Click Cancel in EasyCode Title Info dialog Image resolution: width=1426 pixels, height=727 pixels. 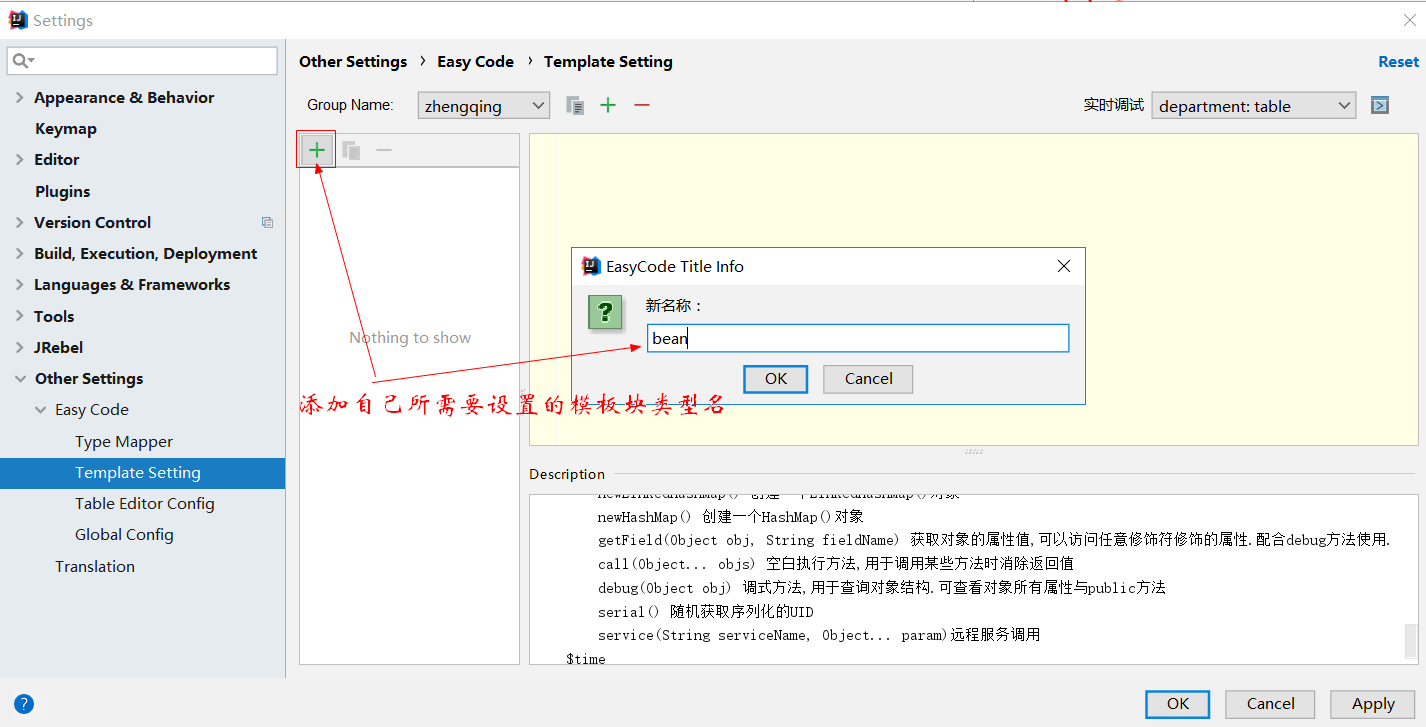tap(868, 378)
